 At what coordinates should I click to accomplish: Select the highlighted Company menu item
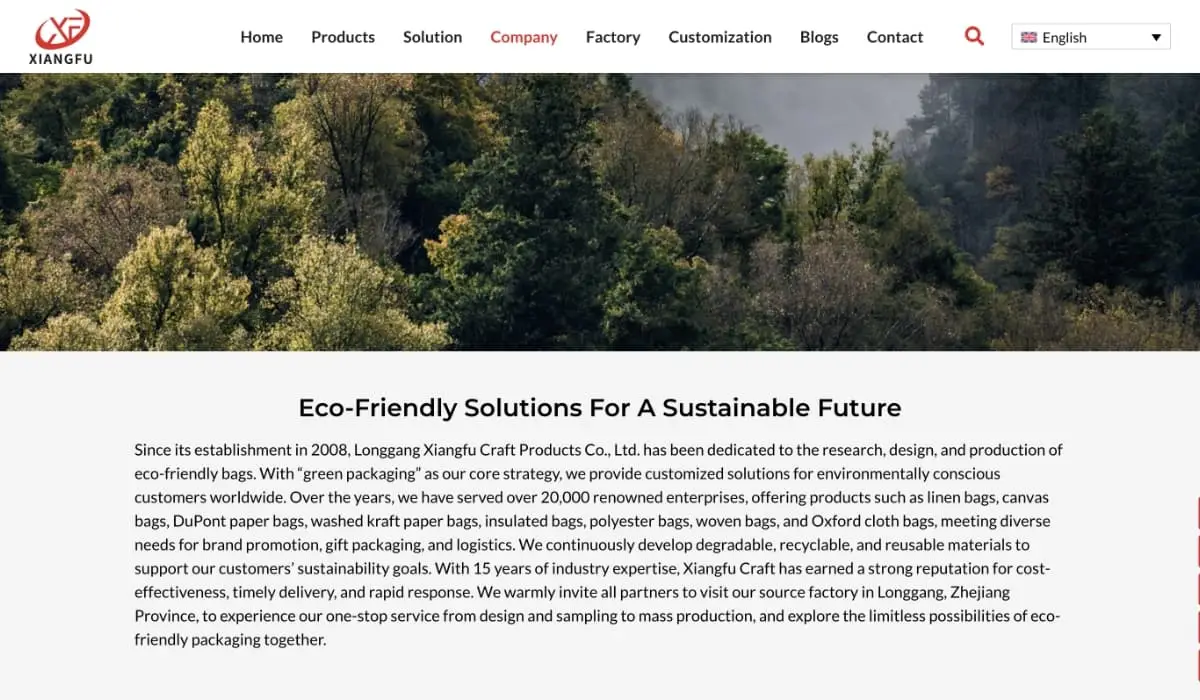coord(523,37)
